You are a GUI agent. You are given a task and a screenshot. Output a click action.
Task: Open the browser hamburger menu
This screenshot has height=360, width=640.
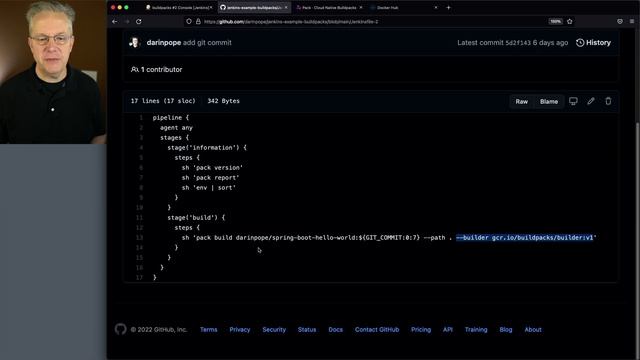[632, 21]
